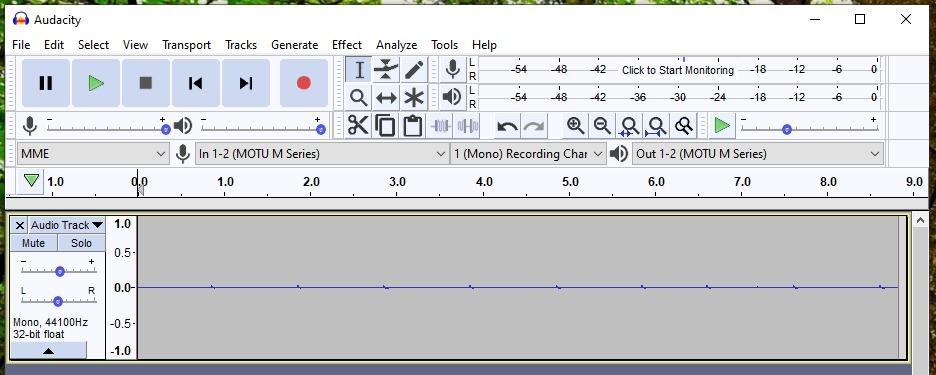936x375 pixels.
Task: Open the File menu
Action: point(21,45)
